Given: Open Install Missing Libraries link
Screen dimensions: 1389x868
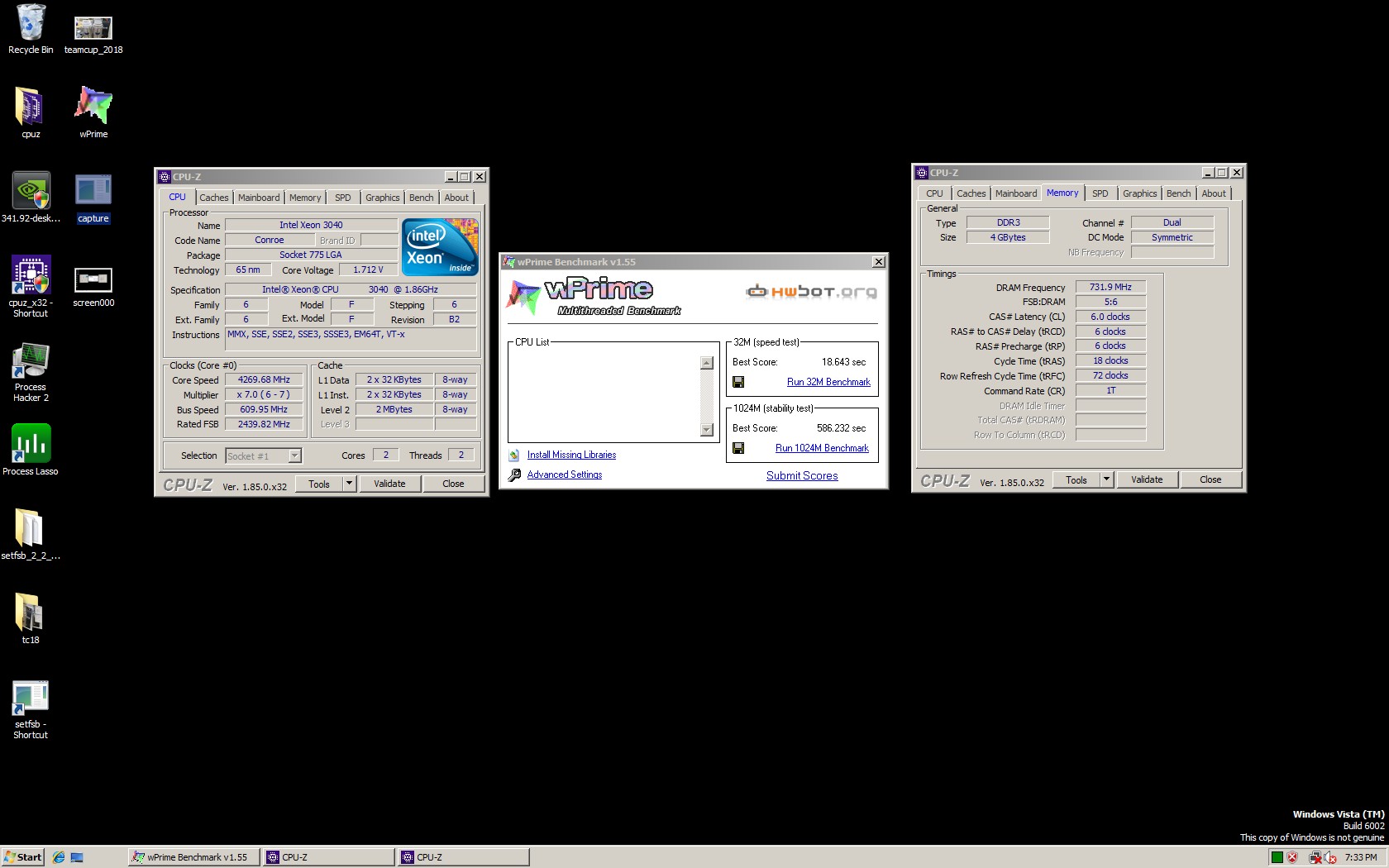Looking at the screenshot, I should 571,455.
